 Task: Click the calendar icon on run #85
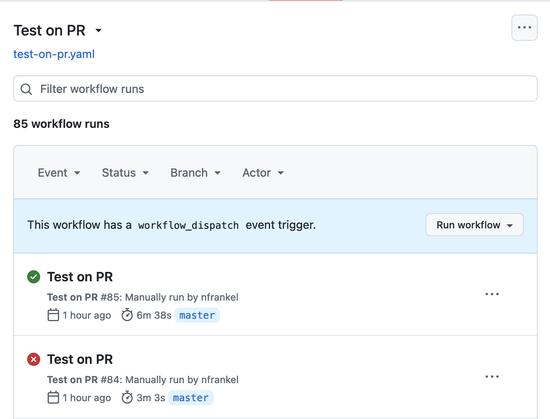[53, 315]
